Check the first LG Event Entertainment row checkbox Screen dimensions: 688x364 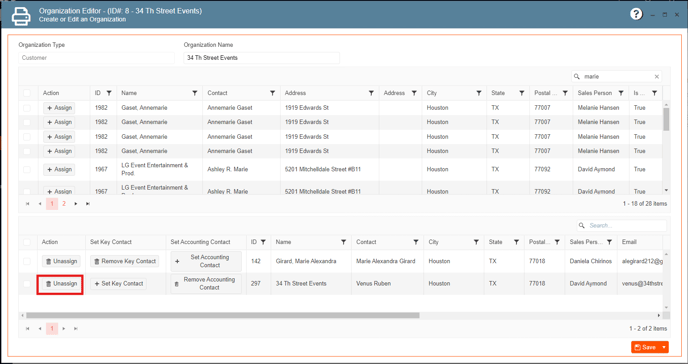[x=27, y=169]
